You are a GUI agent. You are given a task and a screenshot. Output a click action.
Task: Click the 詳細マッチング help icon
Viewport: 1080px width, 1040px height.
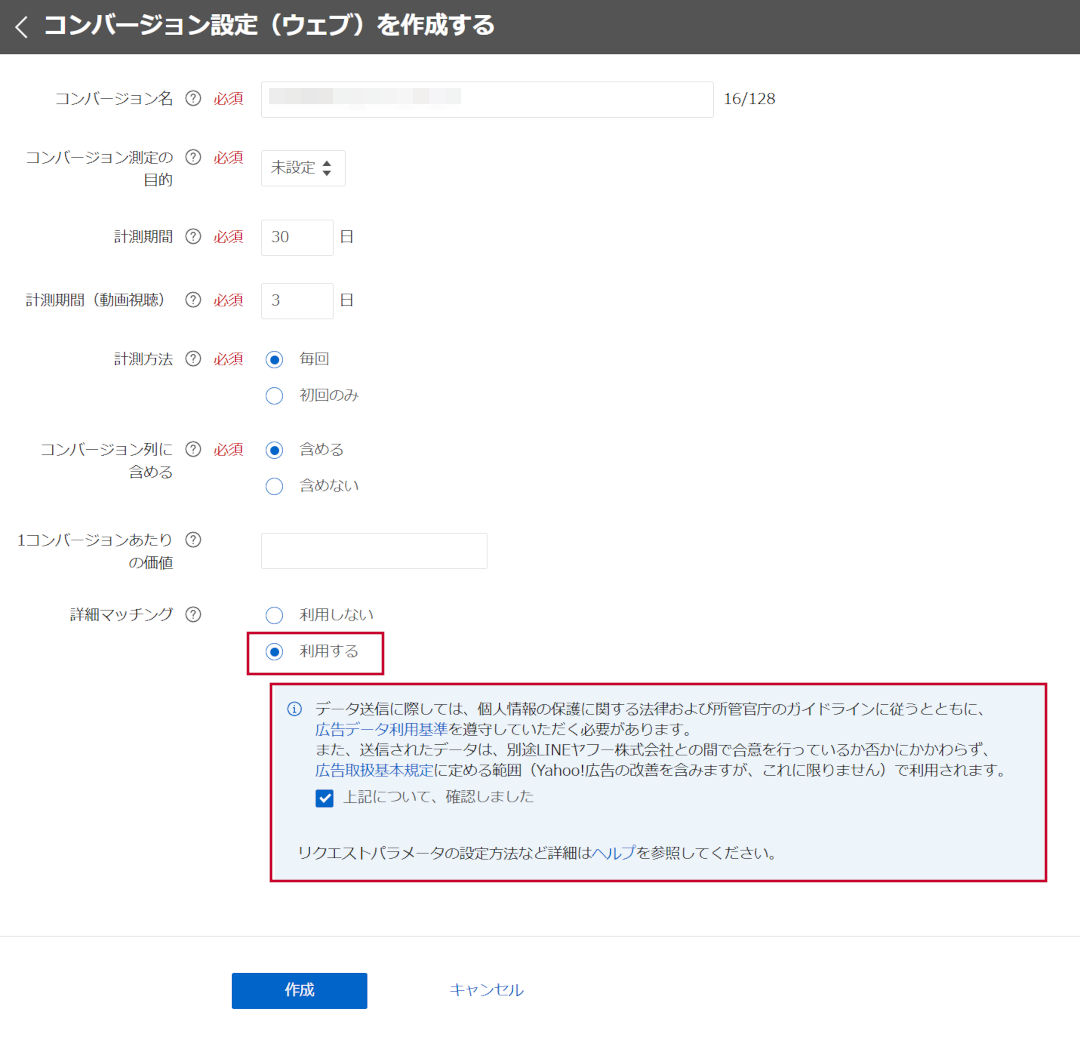pos(194,615)
